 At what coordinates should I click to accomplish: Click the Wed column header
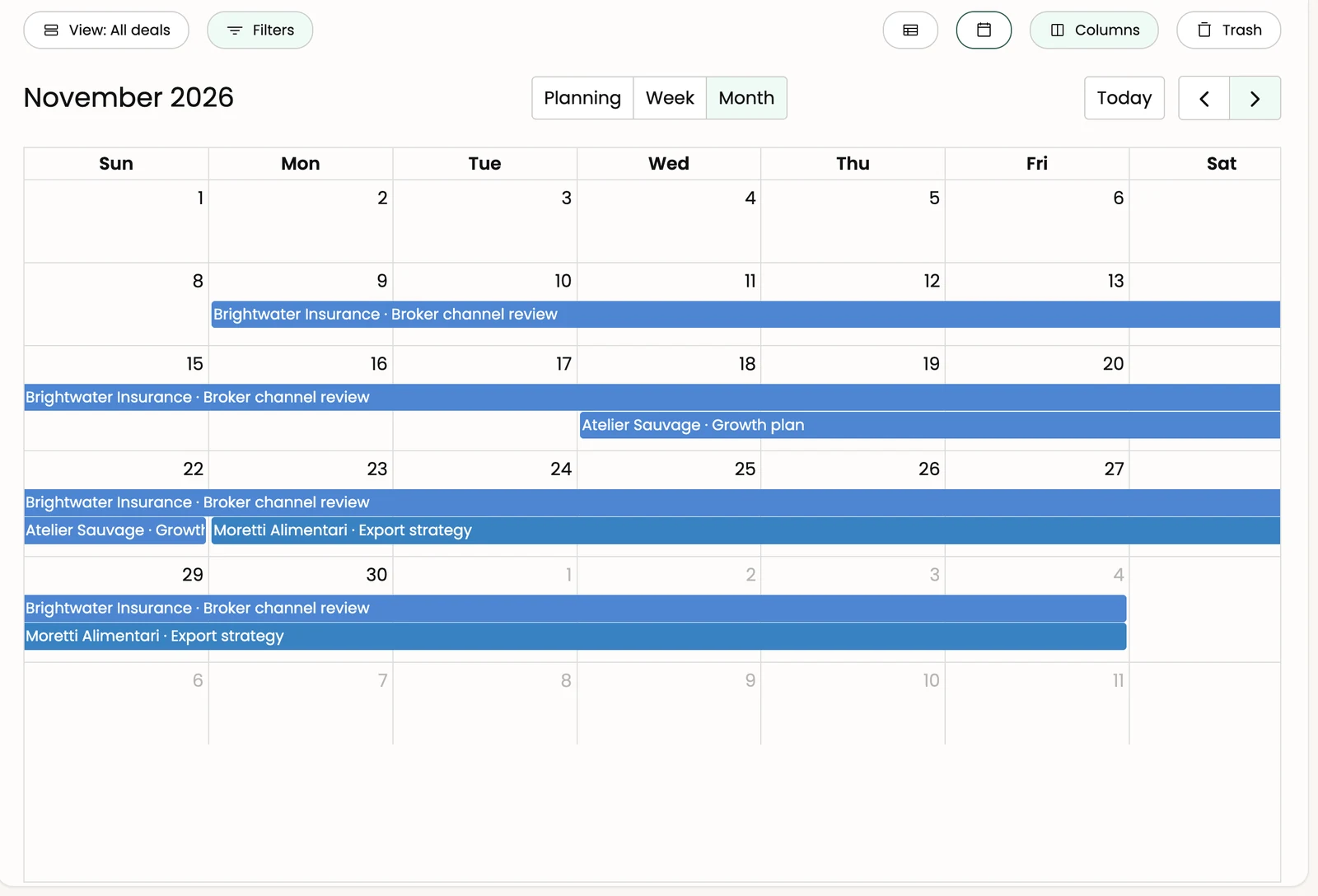pyautogui.click(x=669, y=164)
